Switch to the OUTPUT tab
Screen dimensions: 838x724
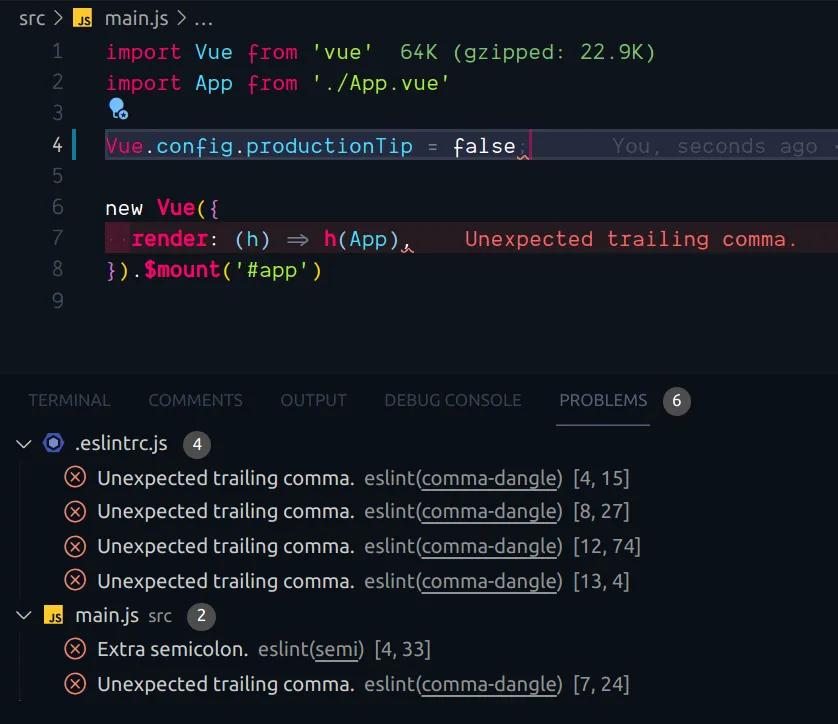click(x=314, y=400)
